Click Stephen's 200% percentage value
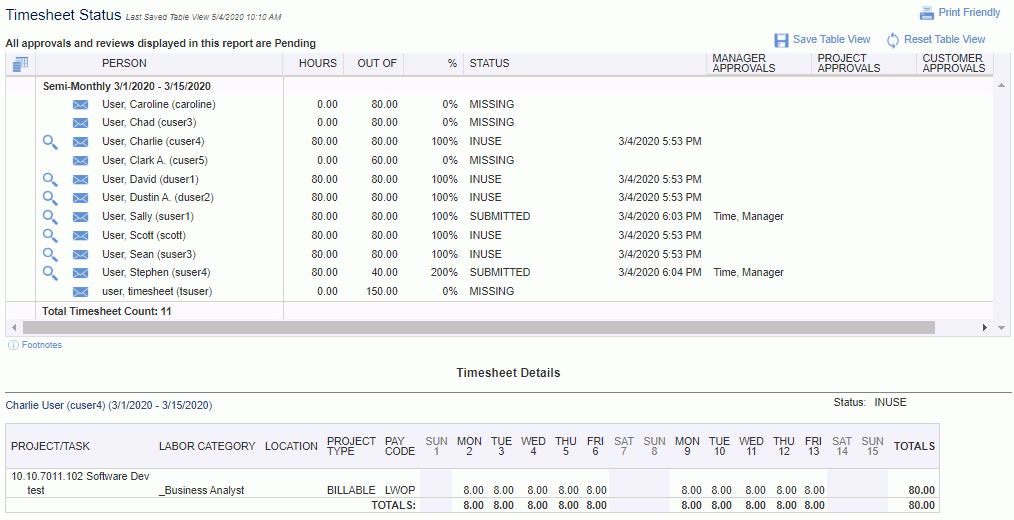 [x=444, y=273]
